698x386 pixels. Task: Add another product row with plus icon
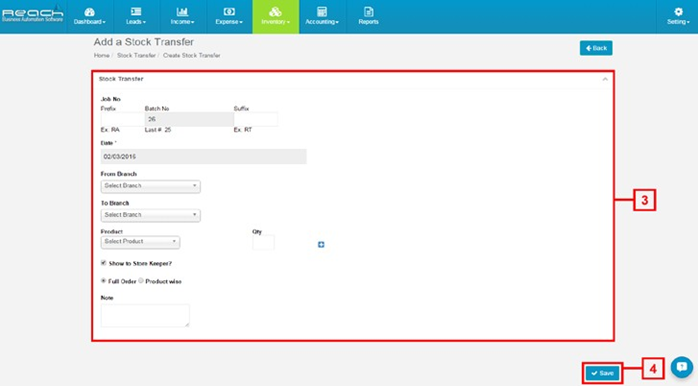click(321, 244)
